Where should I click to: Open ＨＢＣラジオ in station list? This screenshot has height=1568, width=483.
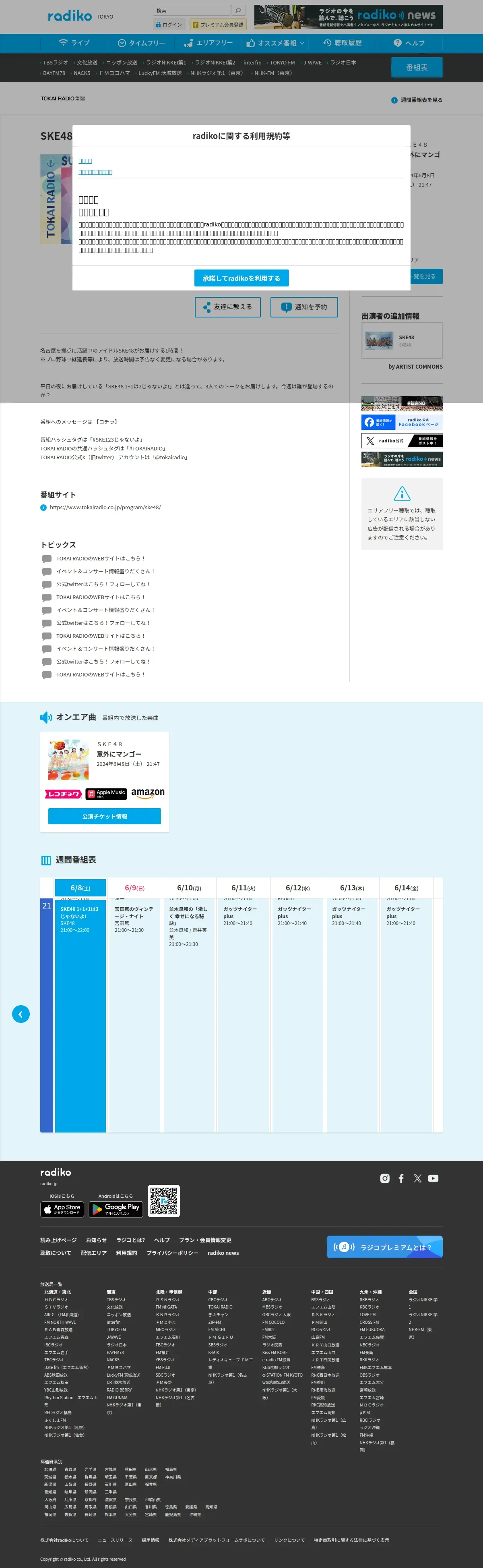point(56,1300)
